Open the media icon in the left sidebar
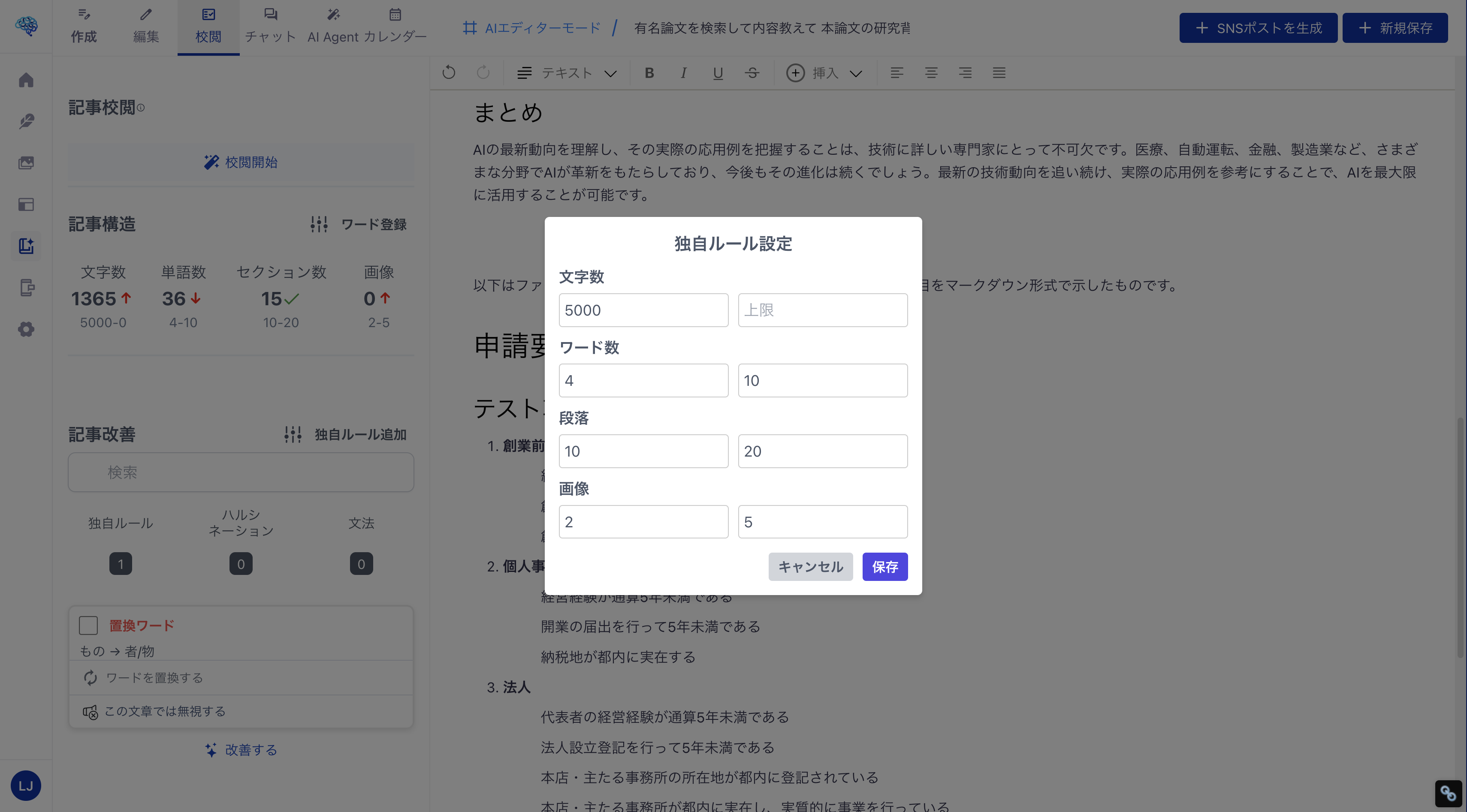The height and width of the screenshot is (812, 1467). coord(26,162)
